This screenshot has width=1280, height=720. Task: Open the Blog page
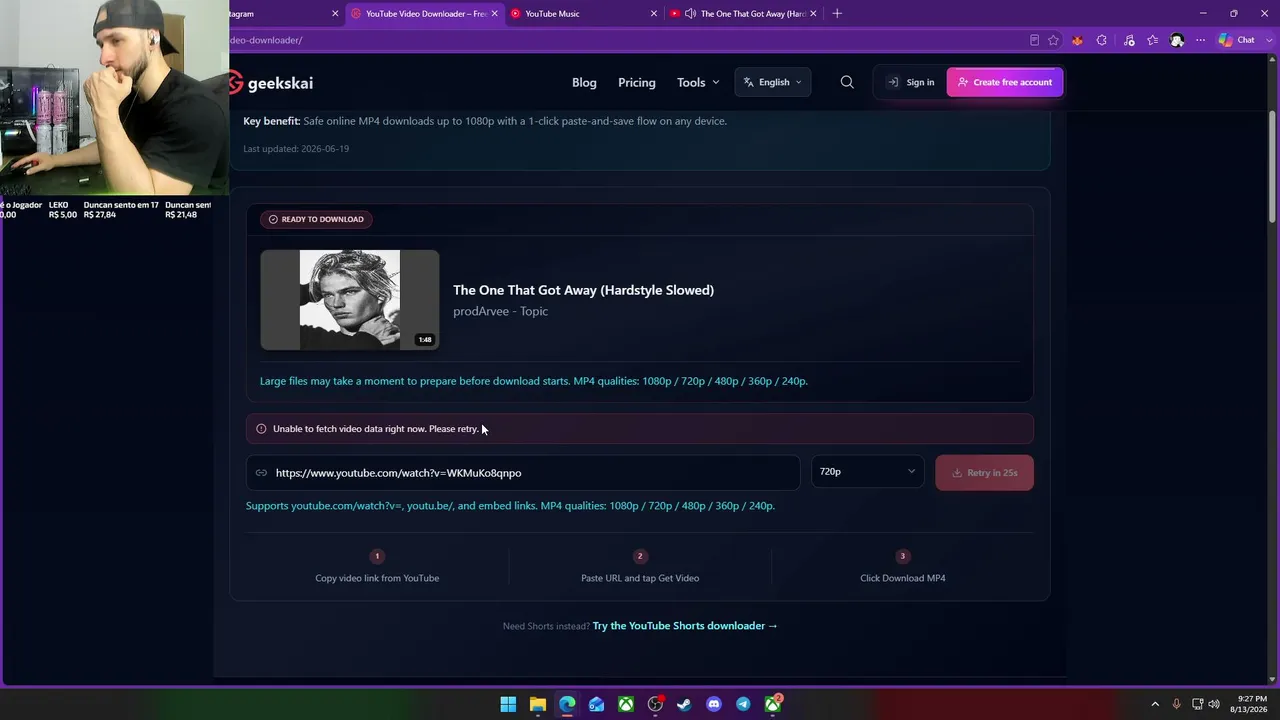coord(584,82)
